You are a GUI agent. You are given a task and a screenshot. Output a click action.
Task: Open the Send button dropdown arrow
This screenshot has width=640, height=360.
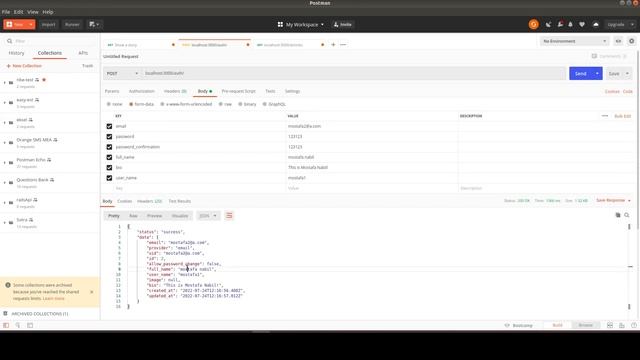tap(597, 73)
